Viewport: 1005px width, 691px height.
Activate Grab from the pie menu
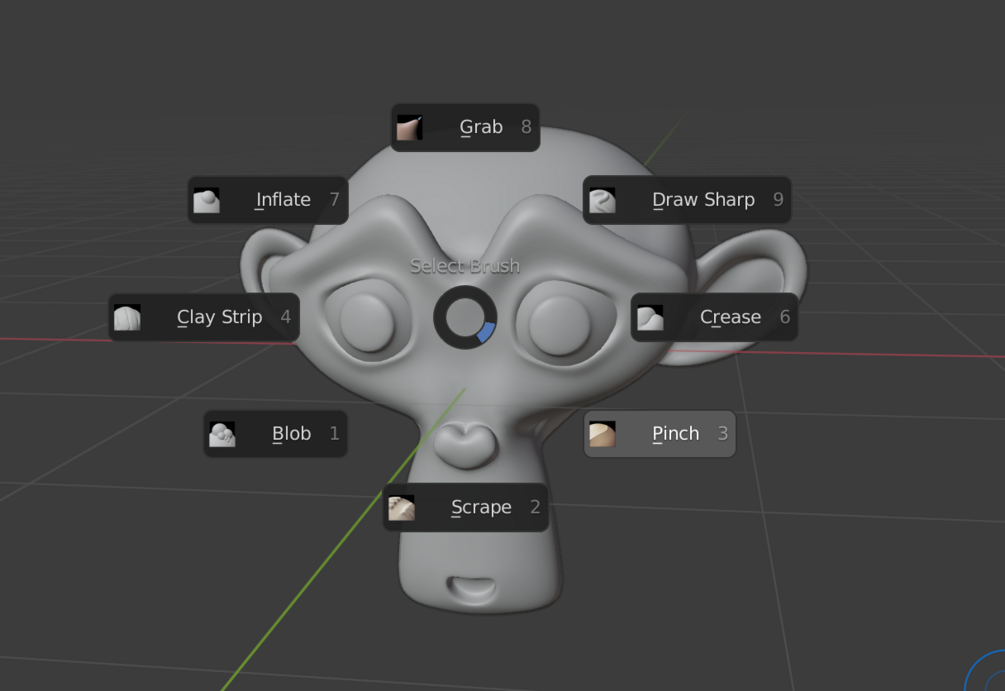pos(465,128)
